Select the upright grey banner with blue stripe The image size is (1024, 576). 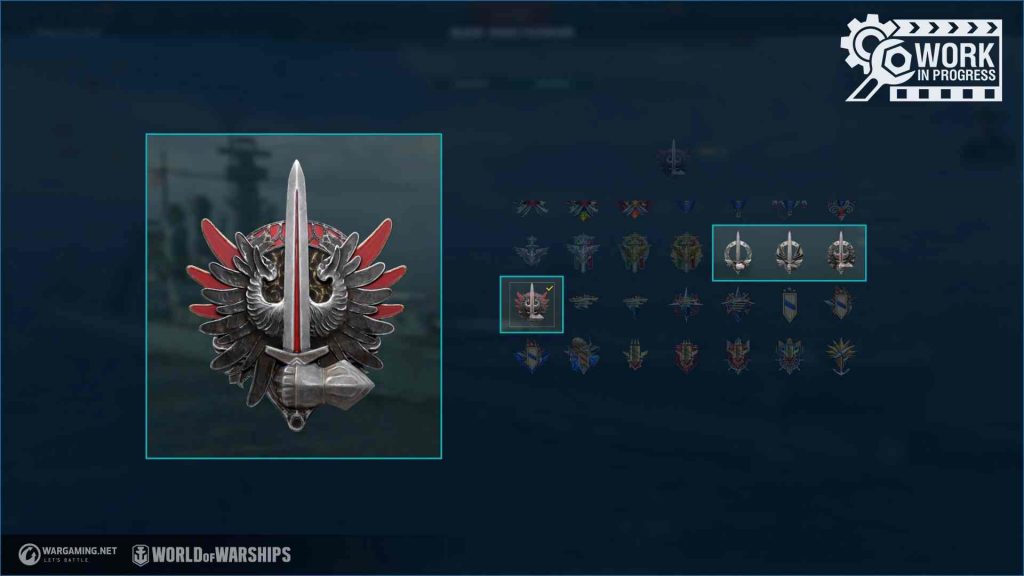coord(790,305)
